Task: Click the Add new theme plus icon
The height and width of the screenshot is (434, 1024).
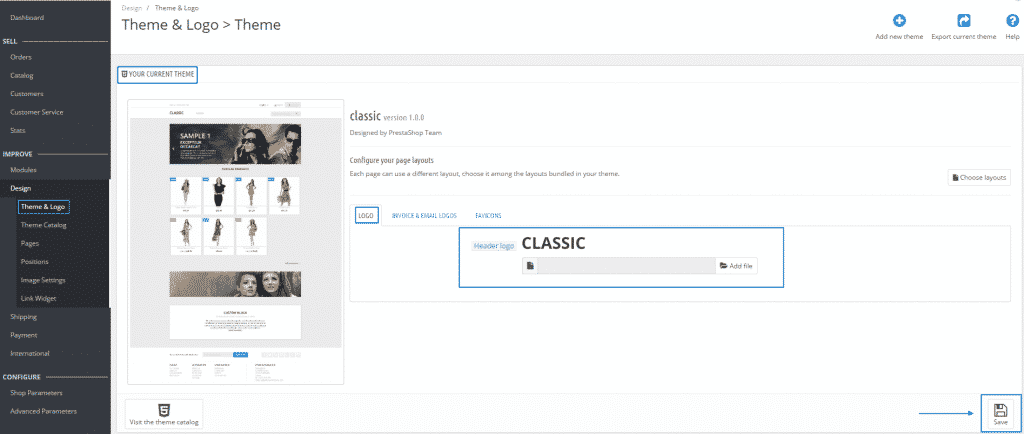Action: 899,21
